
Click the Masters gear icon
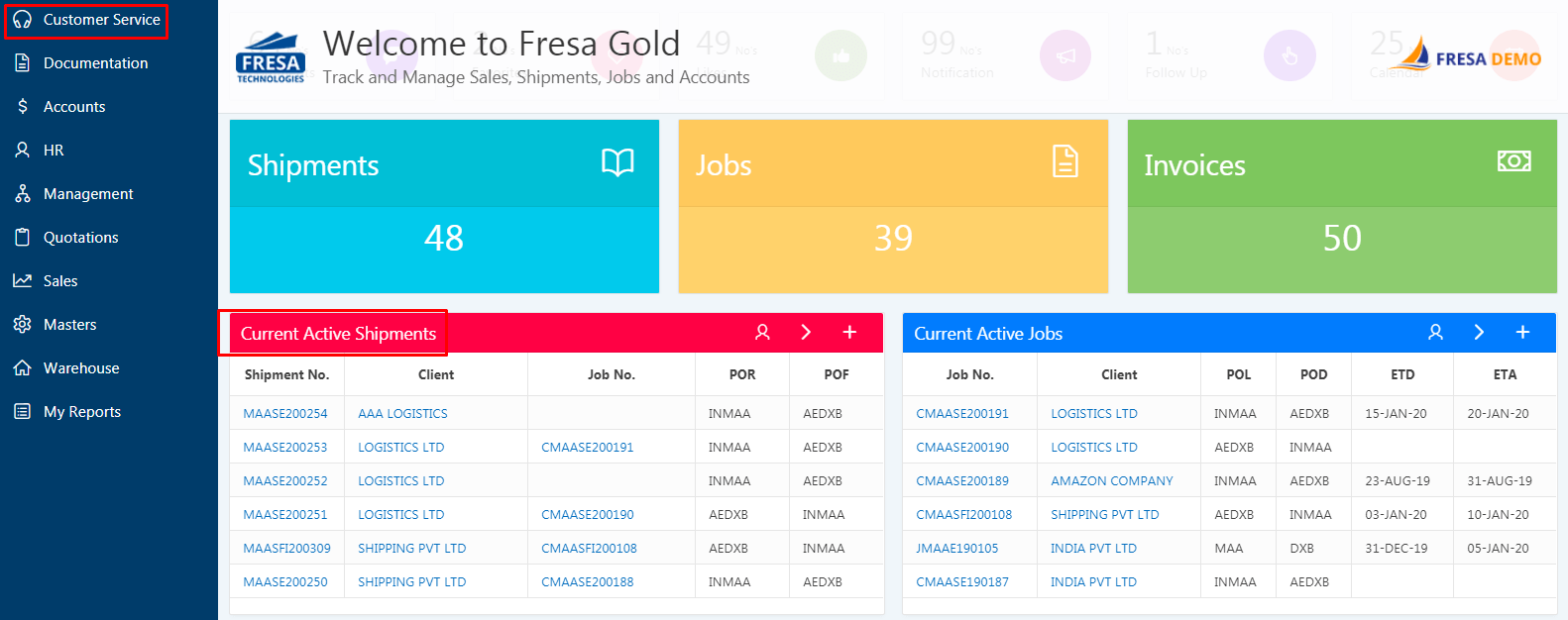22,324
